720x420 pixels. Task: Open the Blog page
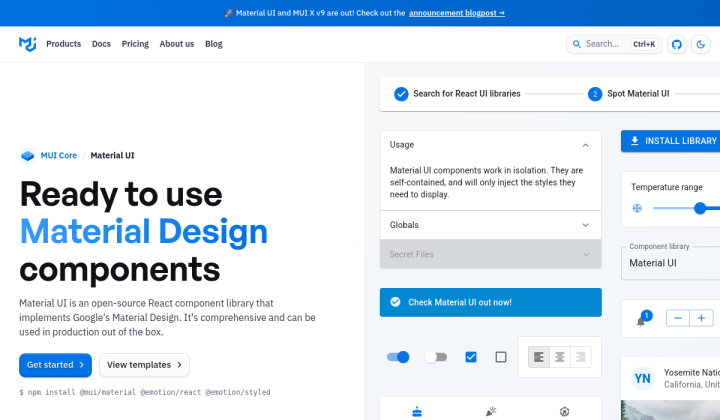point(214,44)
